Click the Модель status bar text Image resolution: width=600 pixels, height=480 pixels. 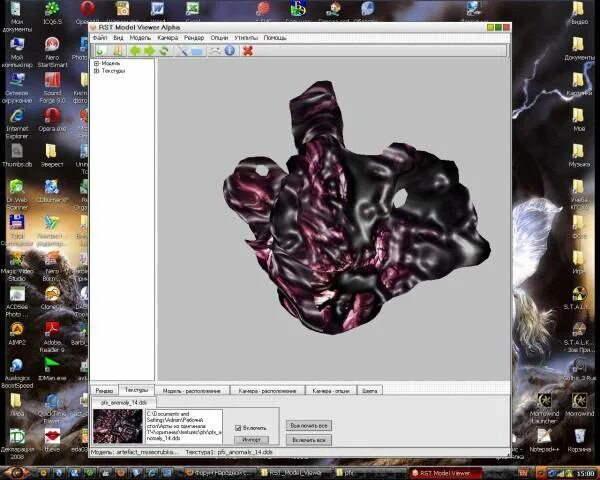coord(134,452)
